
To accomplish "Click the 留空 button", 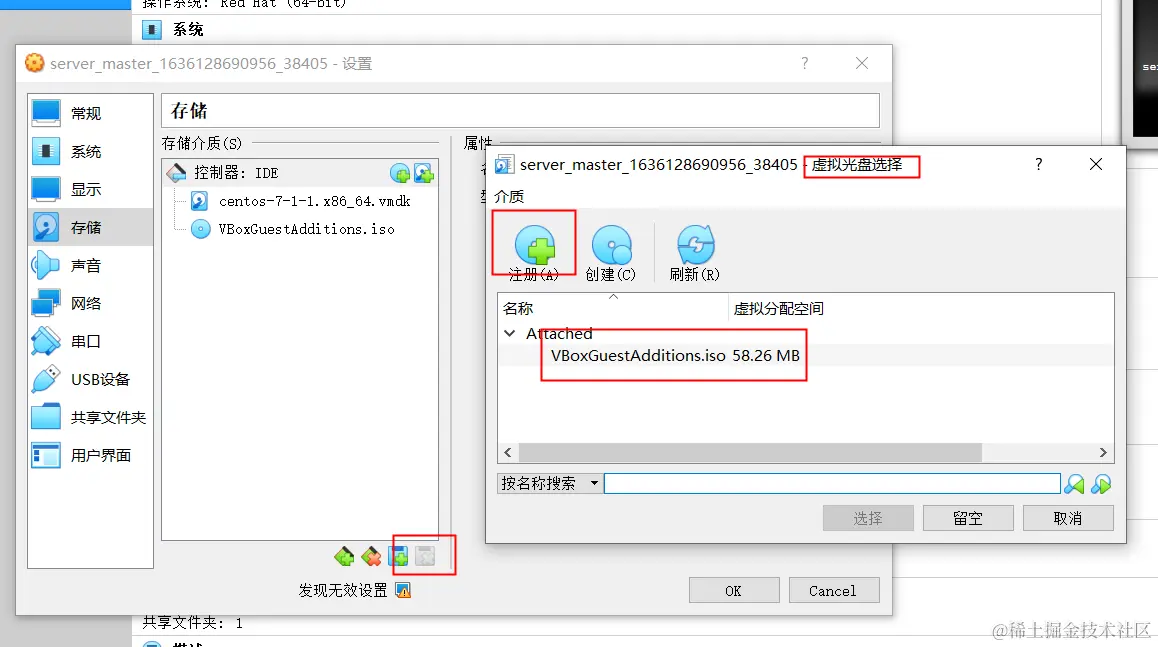I will click(967, 518).
